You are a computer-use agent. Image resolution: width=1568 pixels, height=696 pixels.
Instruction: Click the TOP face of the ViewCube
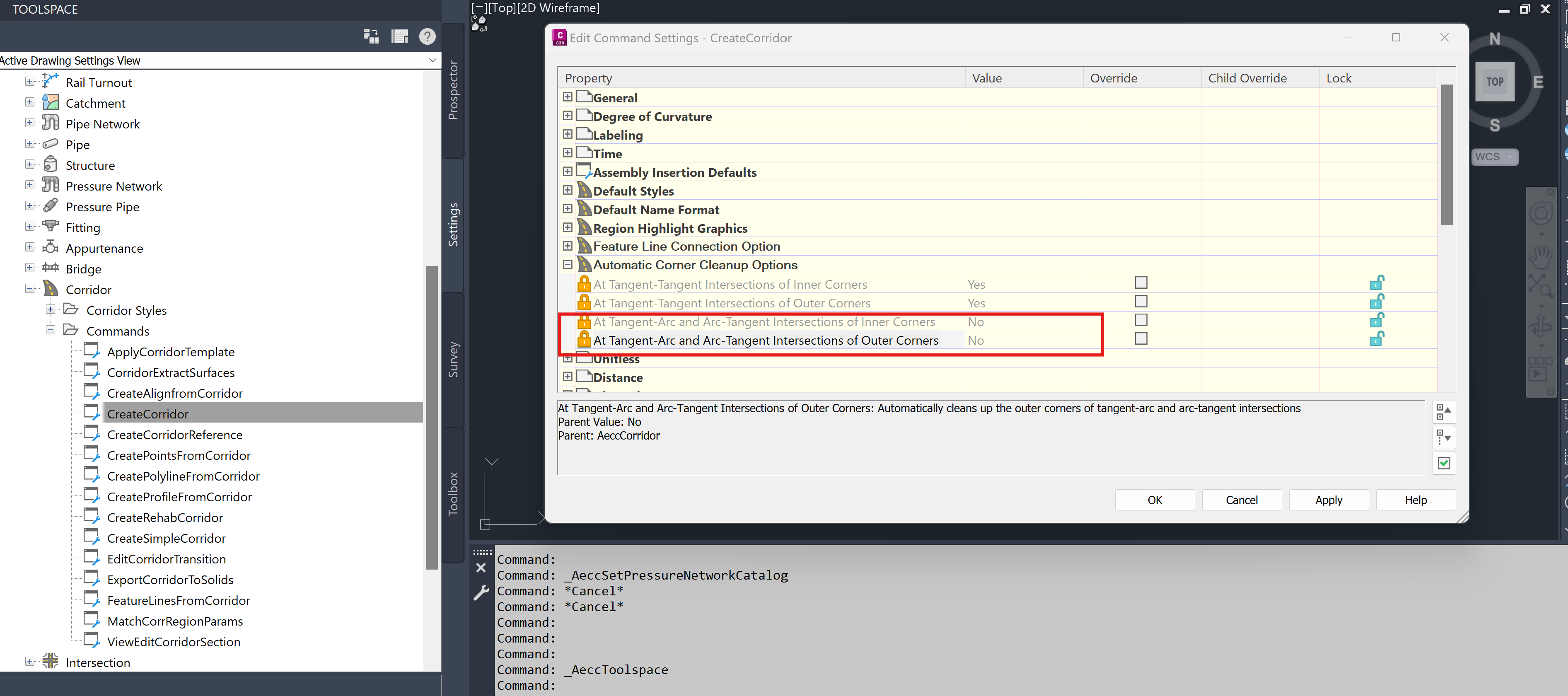[x=1494, y=82]
